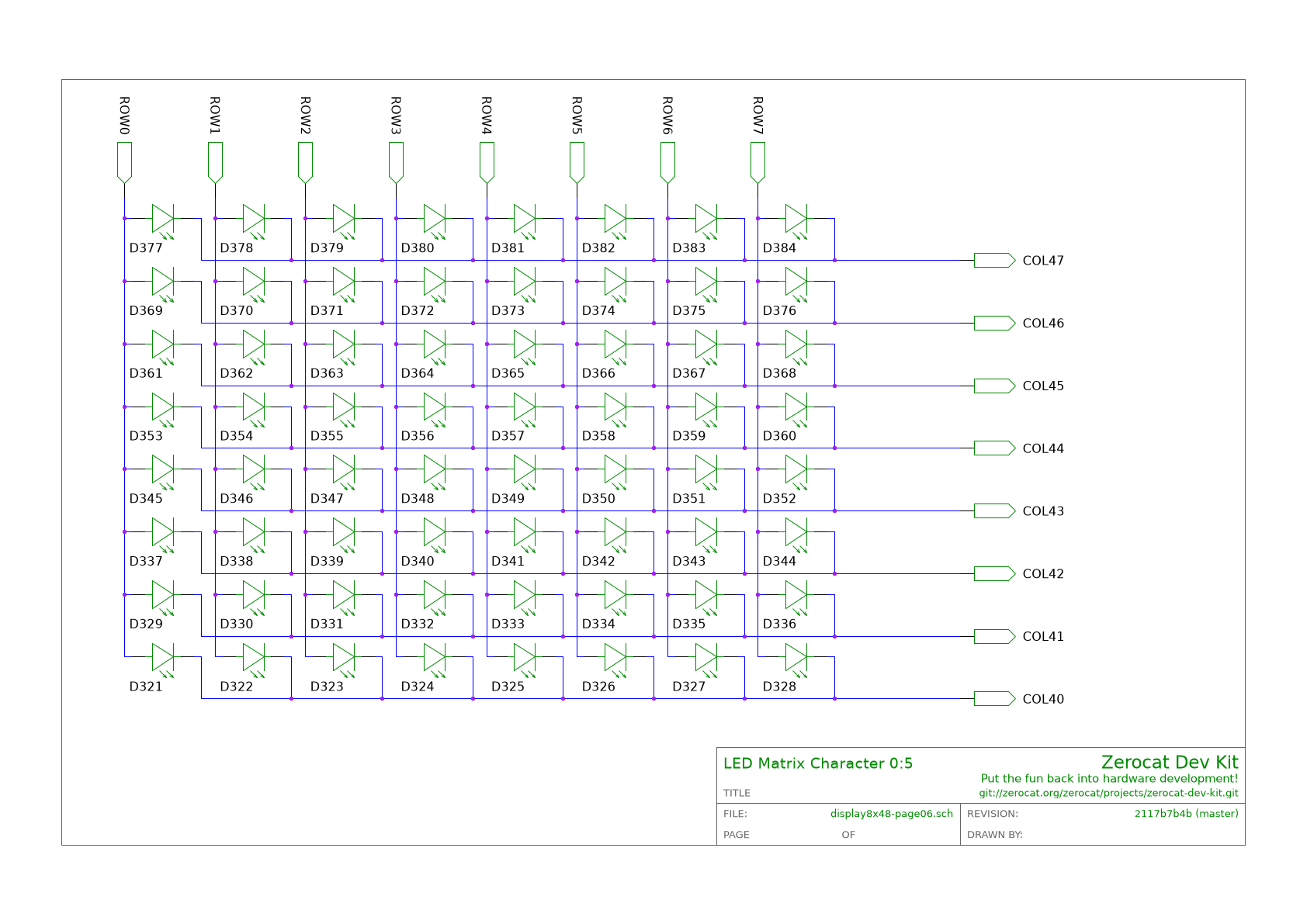Screen dimensions: 1307x924
Task: Click the file name display8x48-page06.sch
Action: (x=892, y=814)
